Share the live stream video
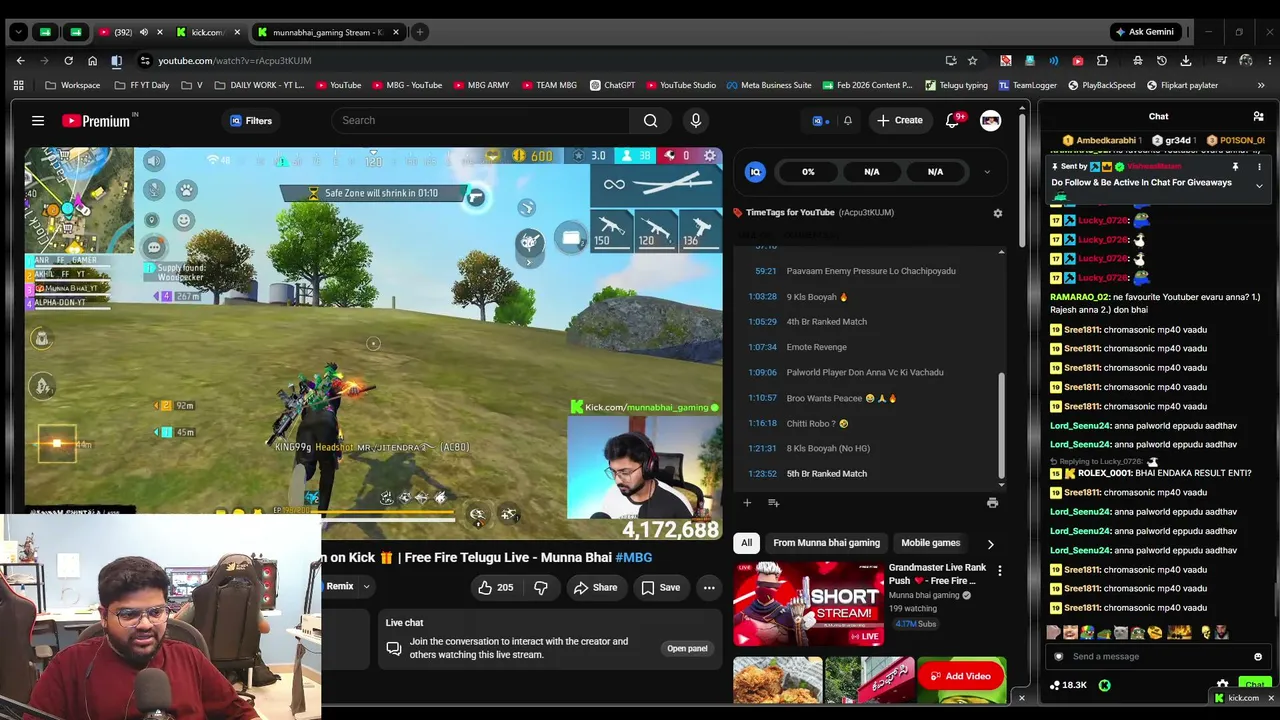 pyautogui.click(x=595, y=588)
